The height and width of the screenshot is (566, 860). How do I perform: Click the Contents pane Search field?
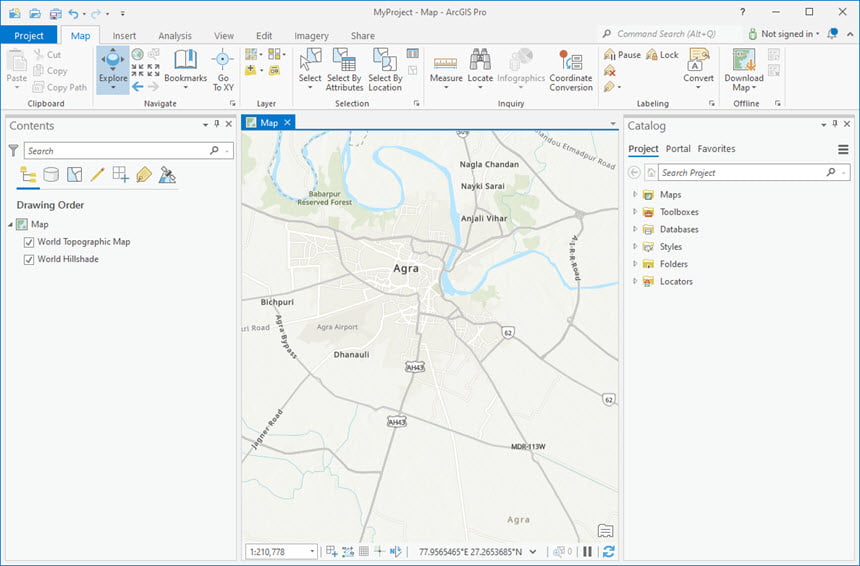pos(128,150)
